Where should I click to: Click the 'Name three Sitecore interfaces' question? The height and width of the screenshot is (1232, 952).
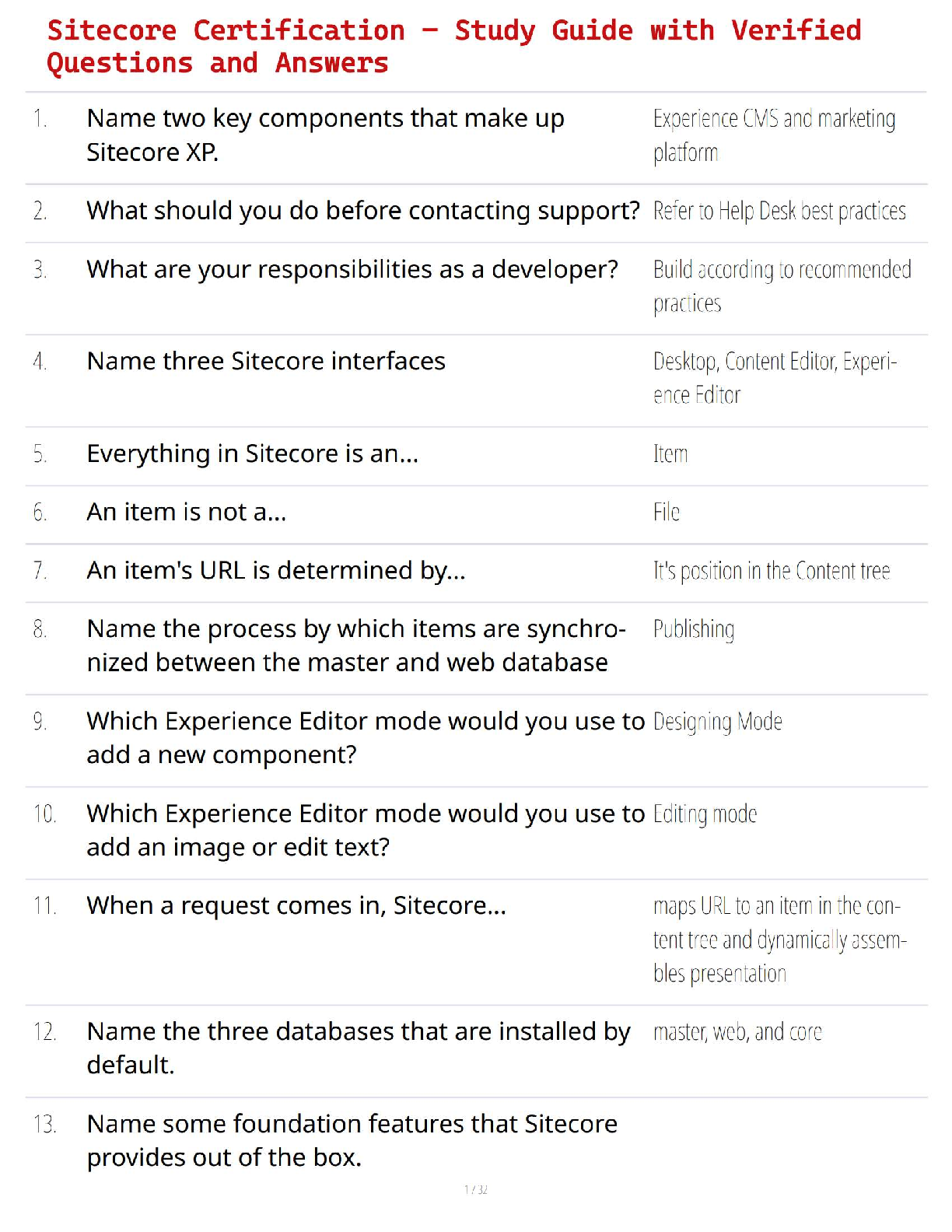click(266, 361)
